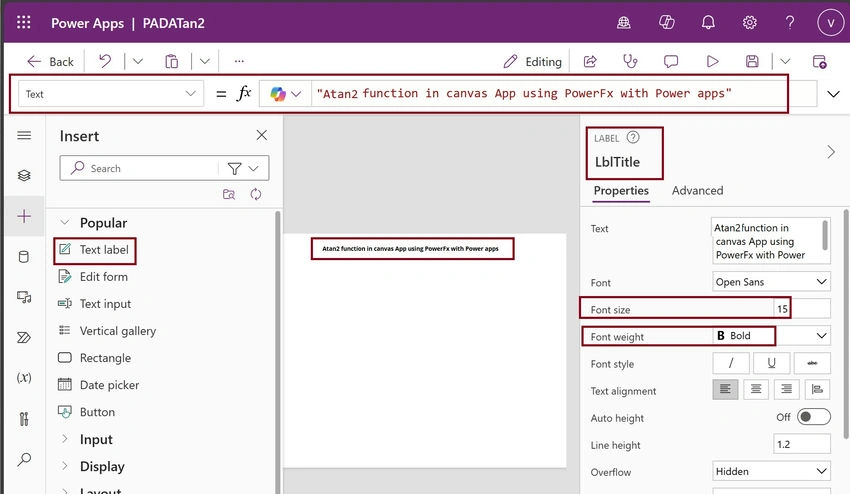Click the get more components icon

(x=229, y=194)
